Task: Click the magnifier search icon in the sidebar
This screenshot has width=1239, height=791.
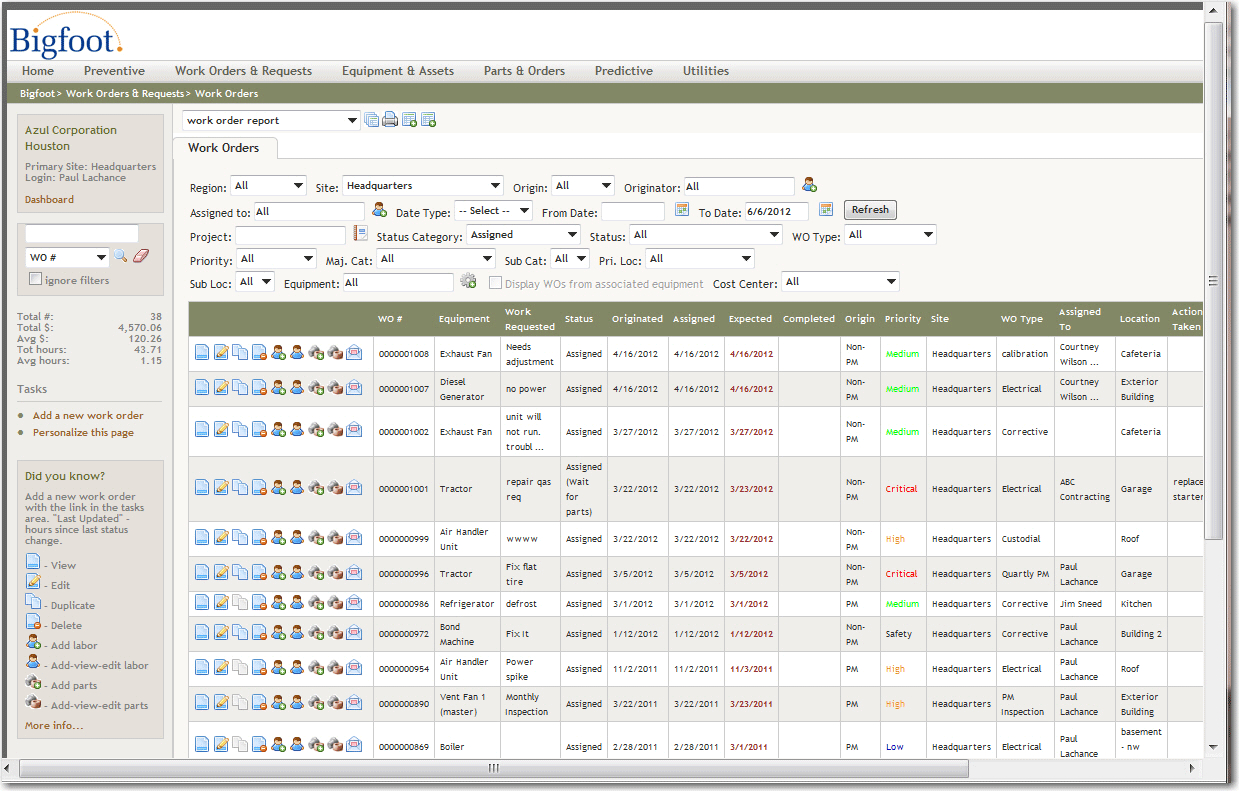Action: [120, 257]
